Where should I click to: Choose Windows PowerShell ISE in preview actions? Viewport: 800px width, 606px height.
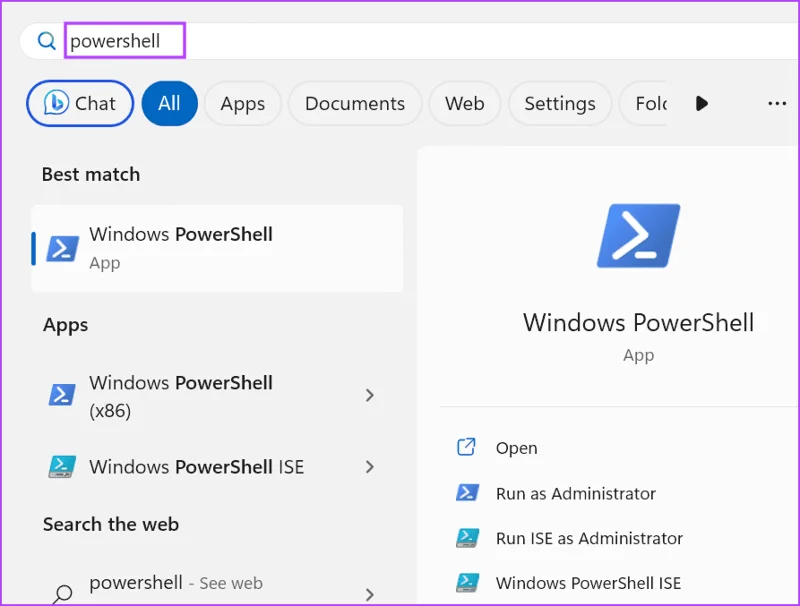coord(588,583)
